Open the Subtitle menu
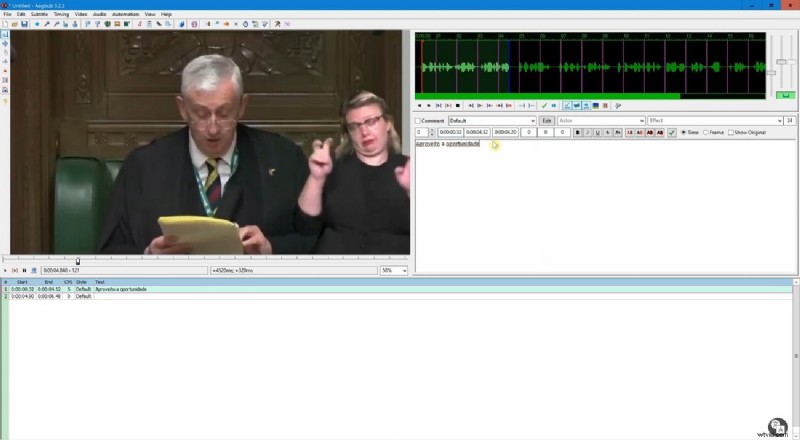Screen dimensions: 800x440 pos(39,15)
